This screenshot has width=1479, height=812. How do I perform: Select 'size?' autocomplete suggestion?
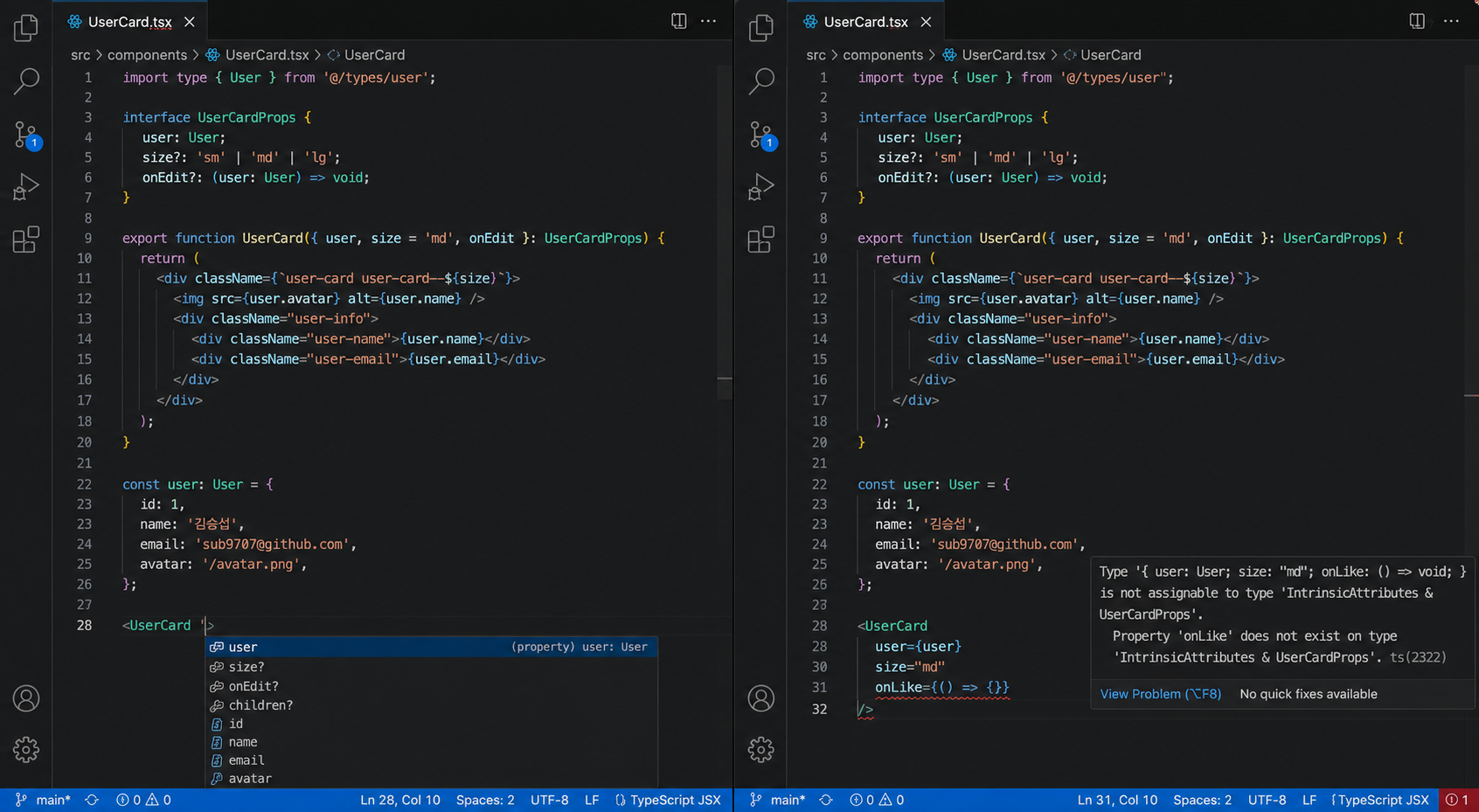coord(432,667)
